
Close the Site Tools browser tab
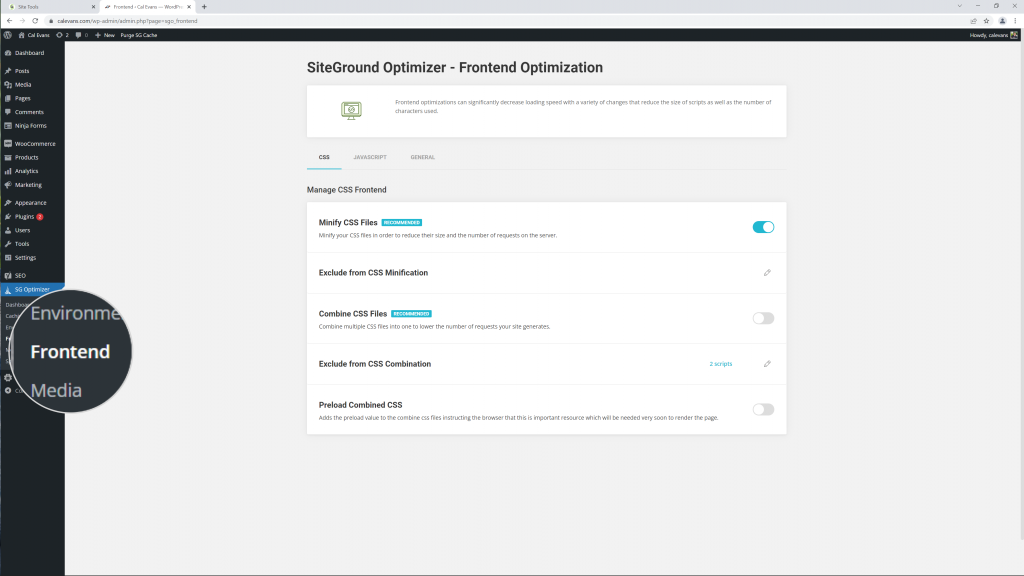click(x=93, y=7)
